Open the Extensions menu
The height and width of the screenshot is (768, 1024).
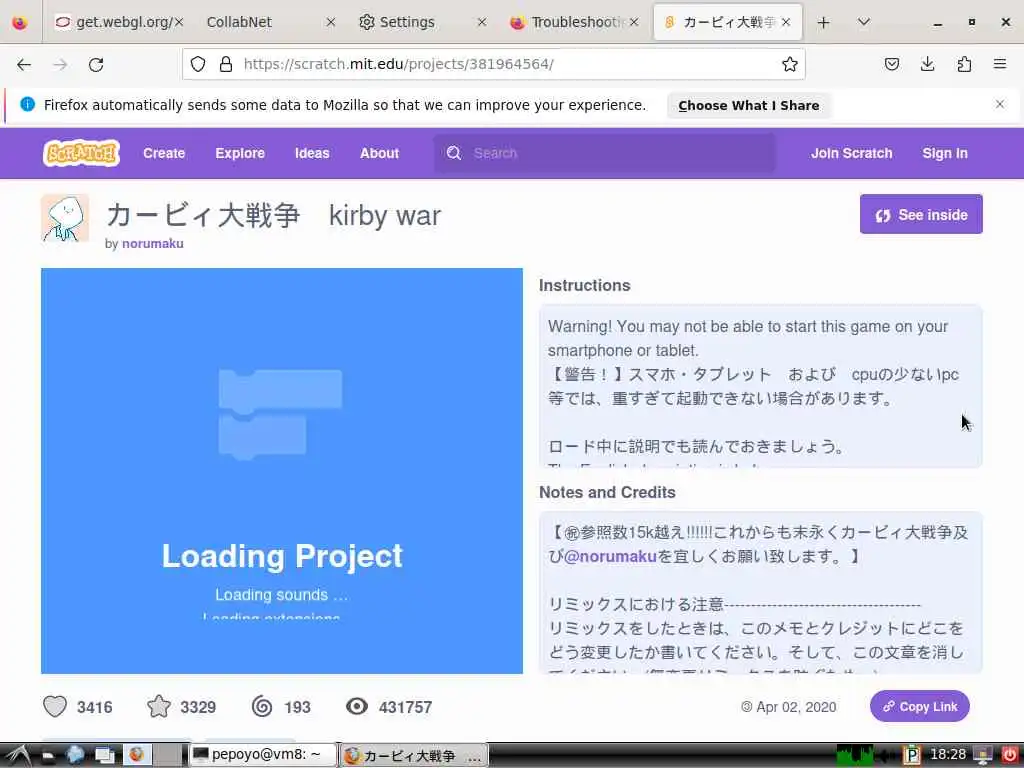click(964, 64)
